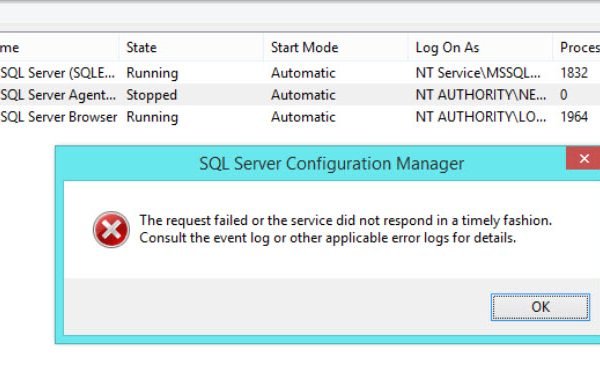This screenshot has height=374, width=600.
Task: Select the SQL Server (SQLE... service row
Action: (x=300, y=73)
